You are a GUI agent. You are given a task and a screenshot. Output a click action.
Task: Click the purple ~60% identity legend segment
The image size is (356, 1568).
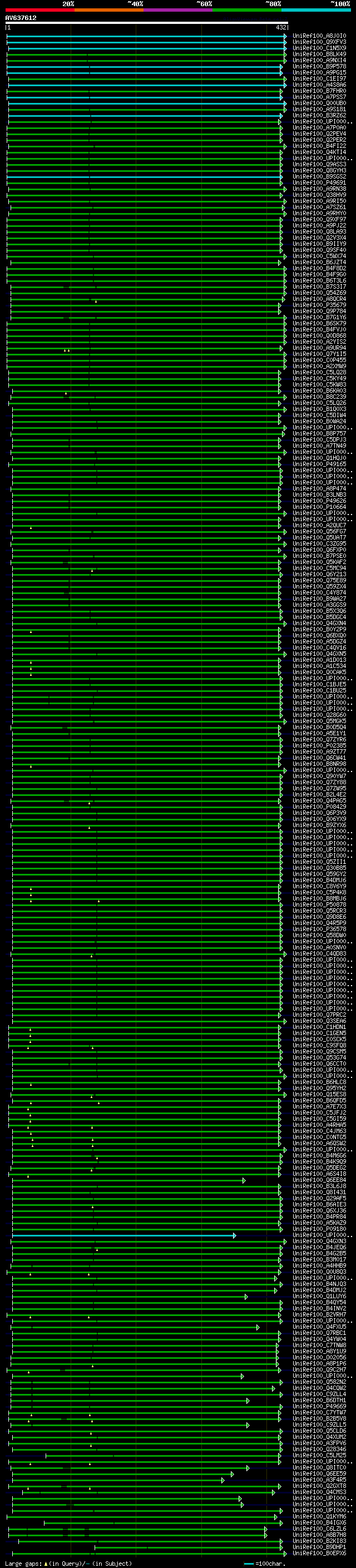coord(179,10)
